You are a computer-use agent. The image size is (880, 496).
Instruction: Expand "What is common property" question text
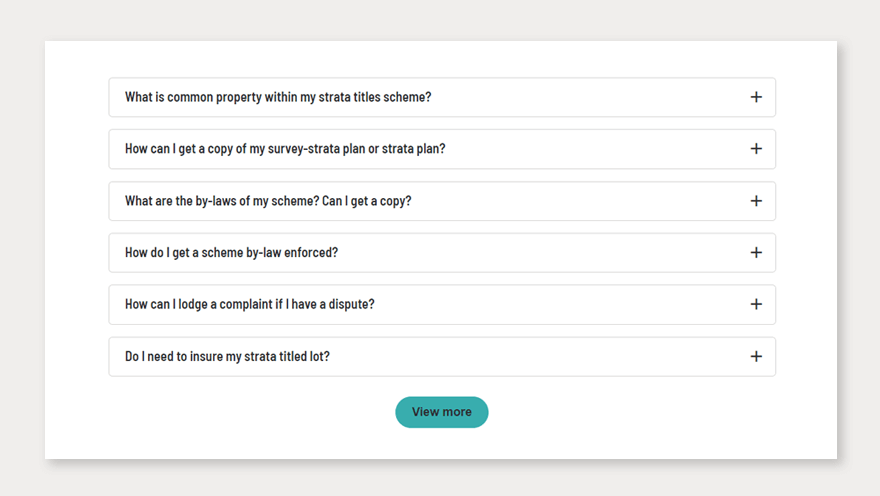click(x=278, y=97)
